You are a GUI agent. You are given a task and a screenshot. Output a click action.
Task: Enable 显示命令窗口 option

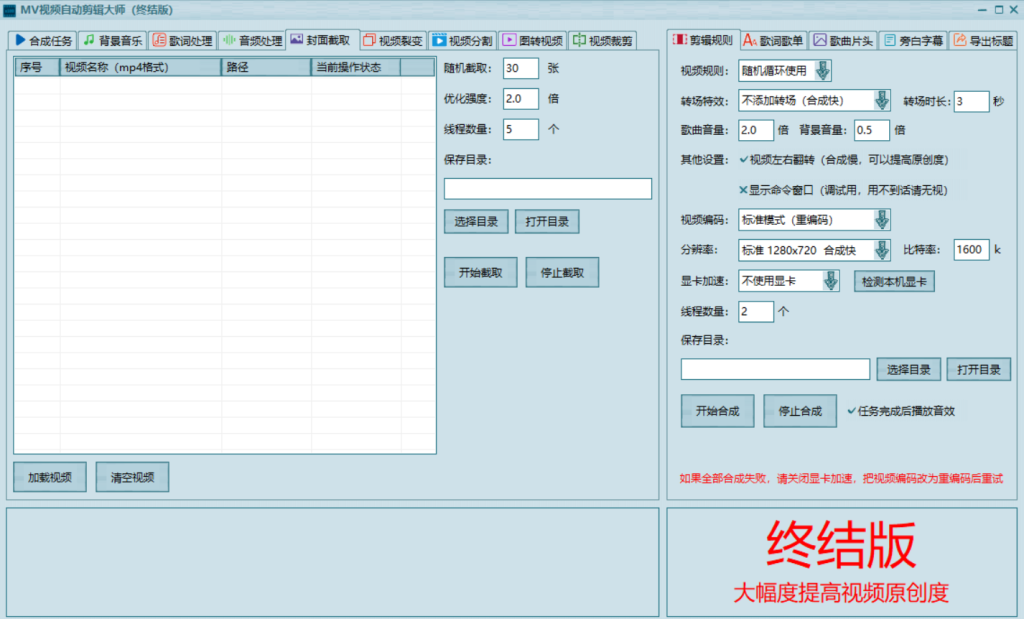[x=743, y=190]
